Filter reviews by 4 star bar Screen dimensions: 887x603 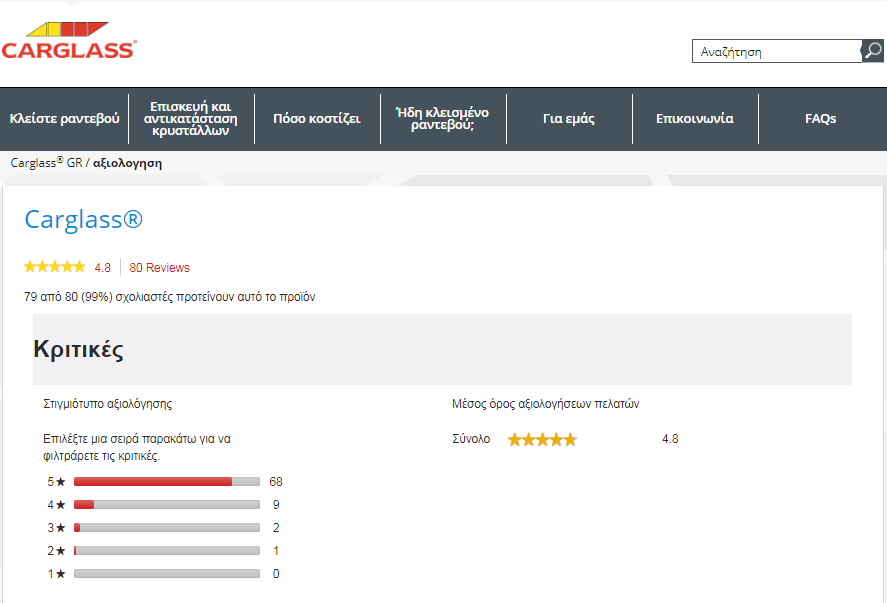click(166, 505)
